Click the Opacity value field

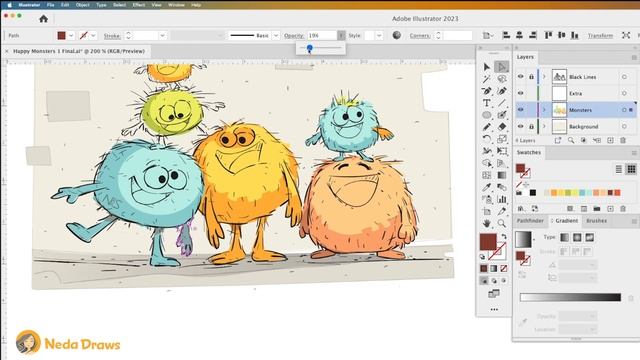(322, 36)
